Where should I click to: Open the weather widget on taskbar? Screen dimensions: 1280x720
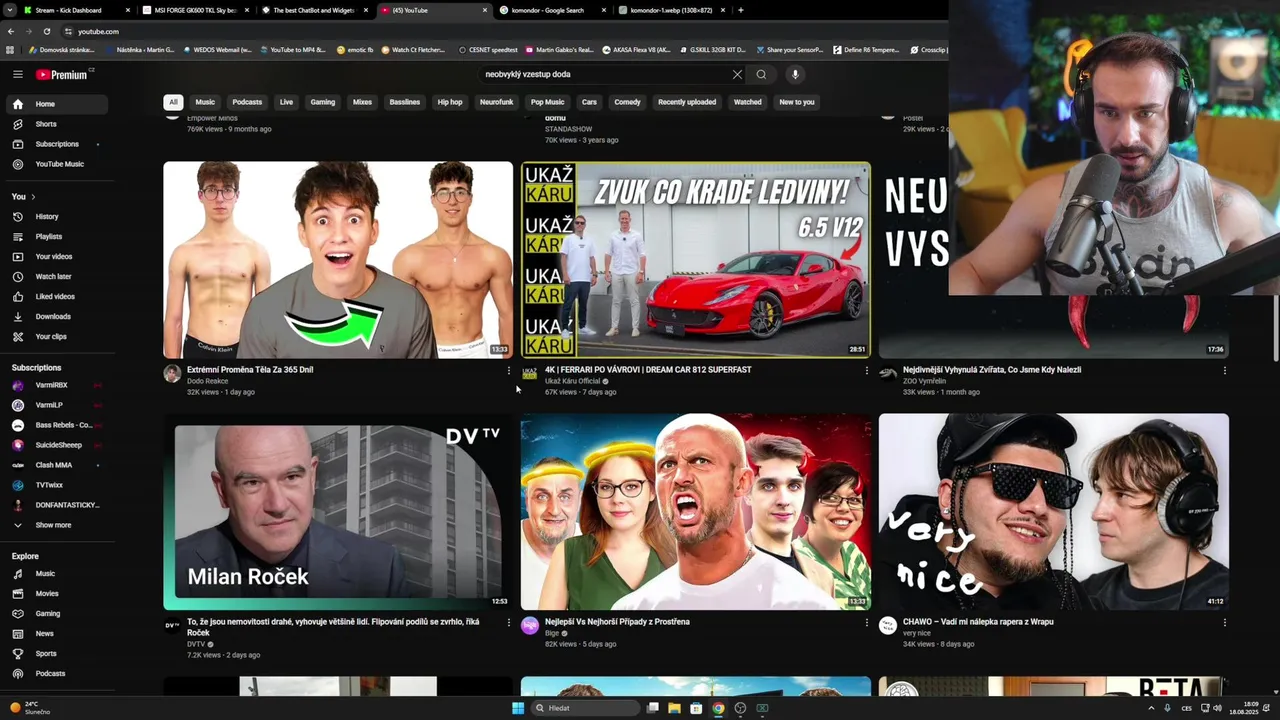pos(30,707)
